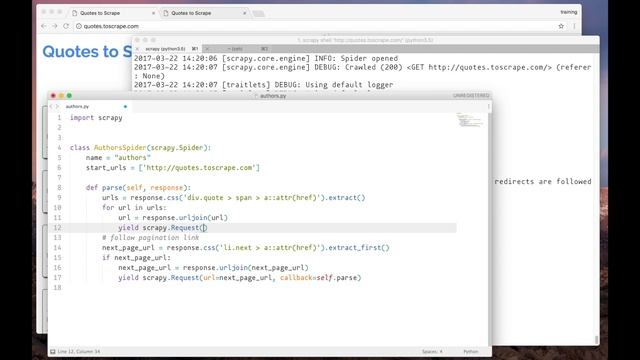Screen dimensions: 640x360
Task: Click the browser back arrow
Action: (x=44, y=26)
